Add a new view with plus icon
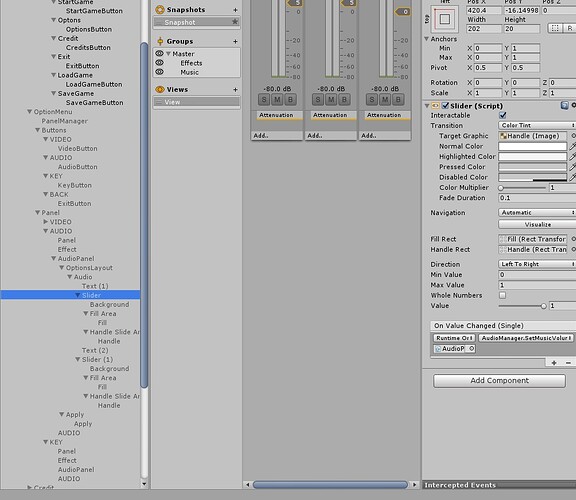 pos(235,90)
